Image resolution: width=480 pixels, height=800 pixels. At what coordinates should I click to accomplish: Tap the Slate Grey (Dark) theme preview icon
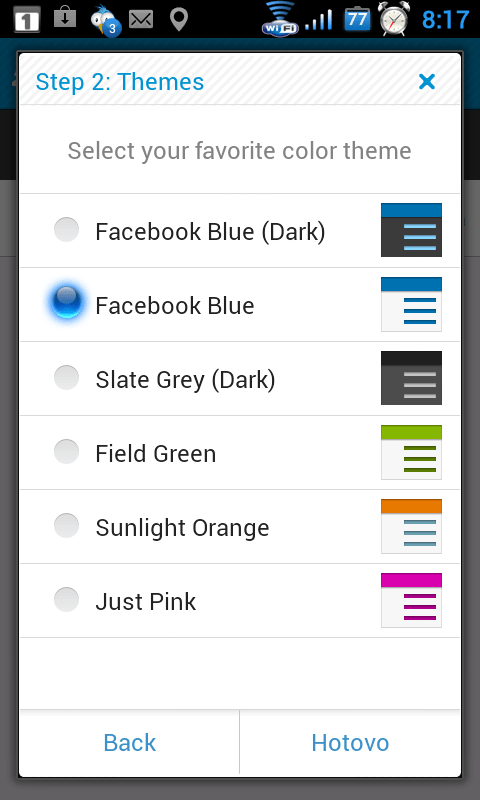coord(411,378)
